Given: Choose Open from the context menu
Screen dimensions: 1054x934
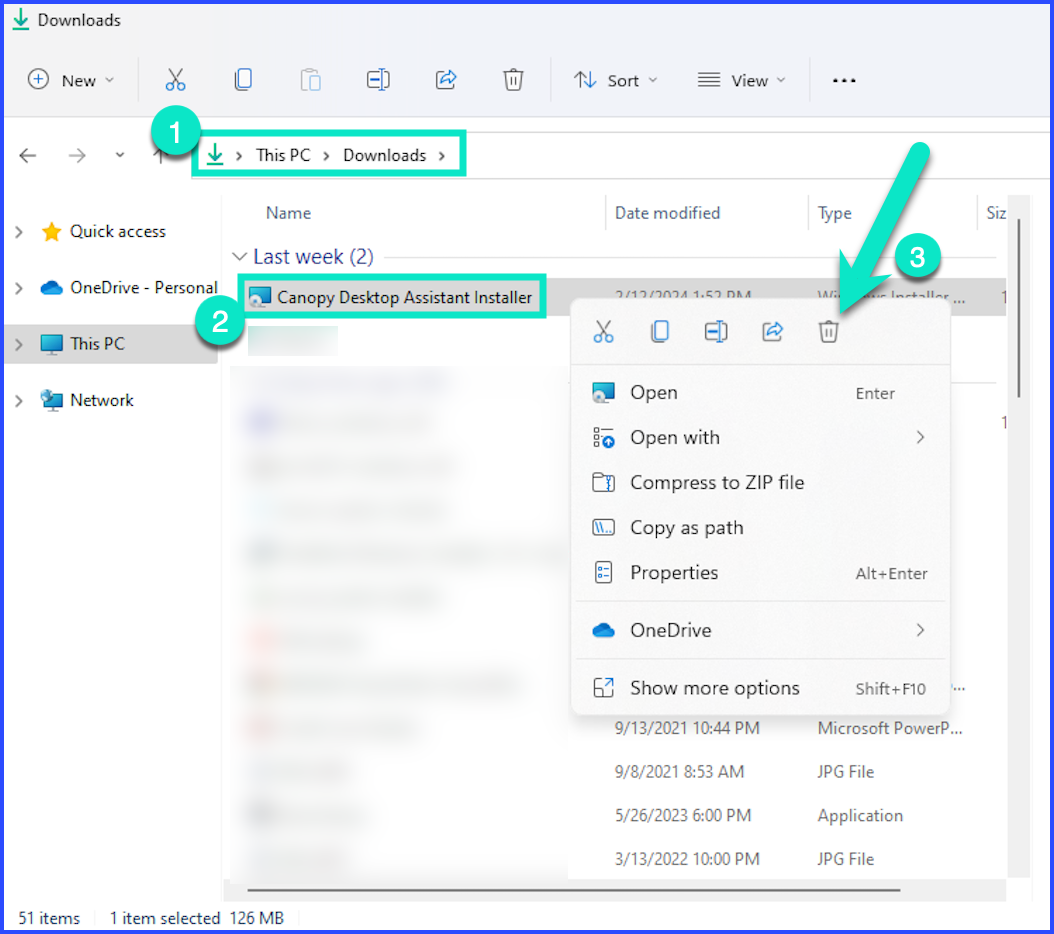Looking at the screenshot, I should tap(760, 393).
